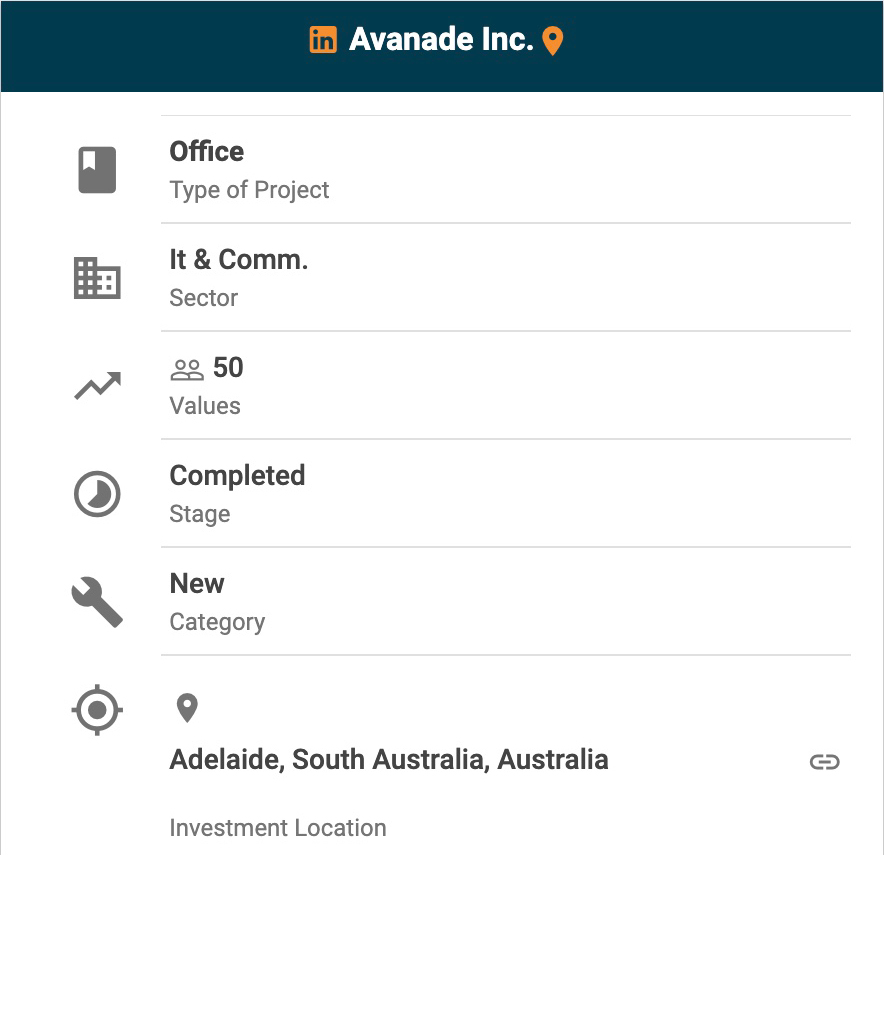Click the wrench icon for Category

pyautogui.click(x=97, y=603)
